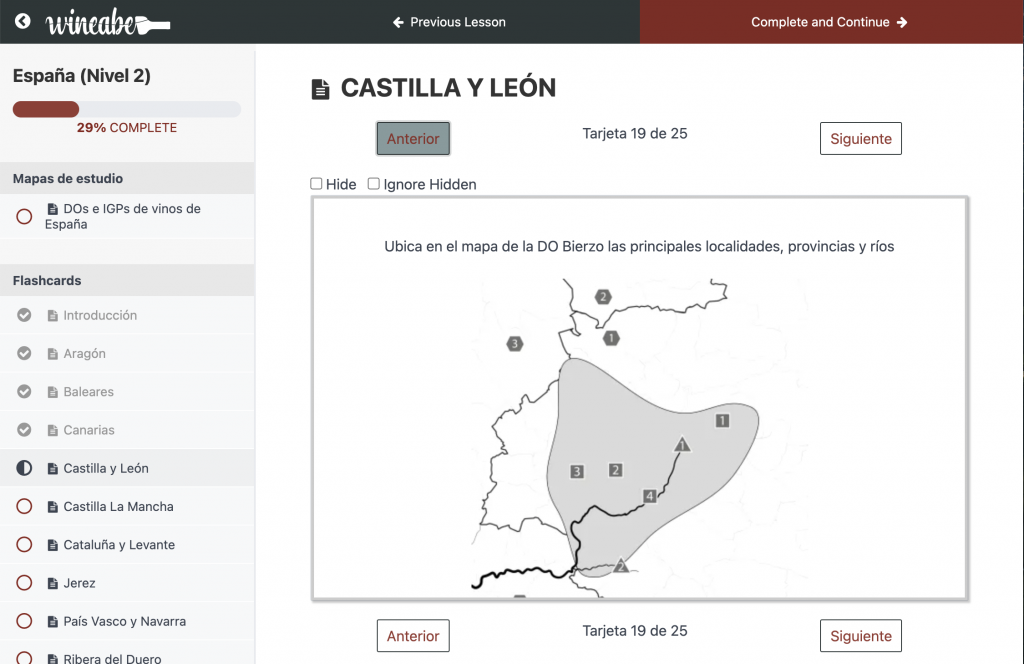Click the Wineabe logo

coord(108,22)
